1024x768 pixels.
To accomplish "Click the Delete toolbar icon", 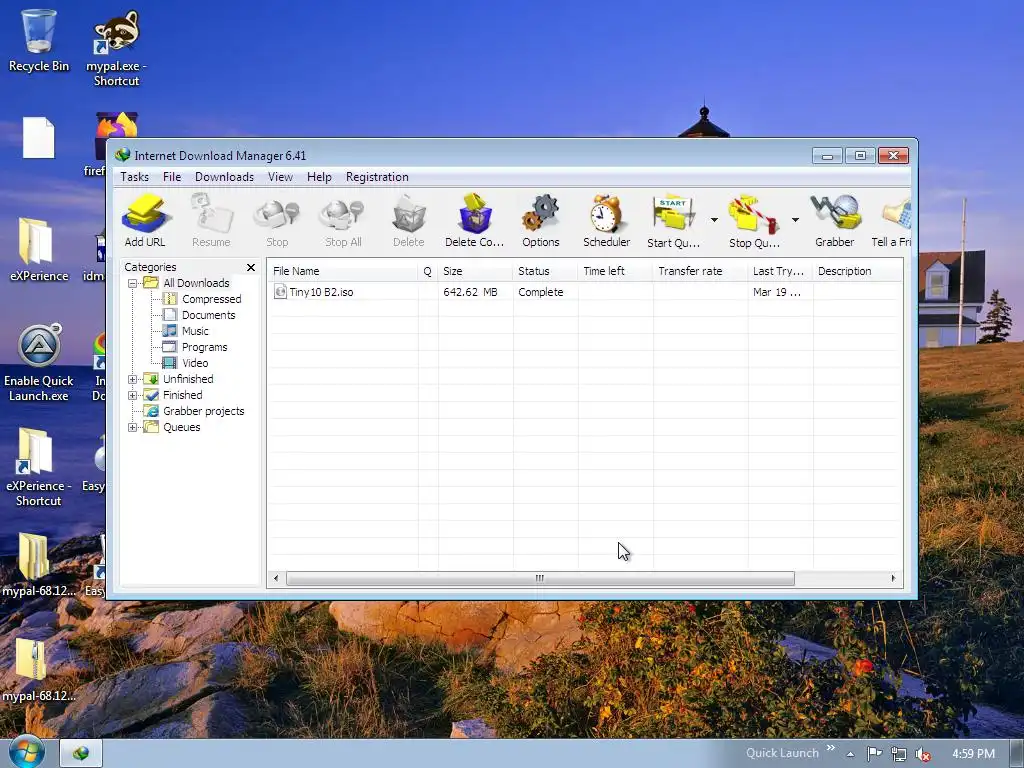I will pyautogui.click(x=409, y=221).
